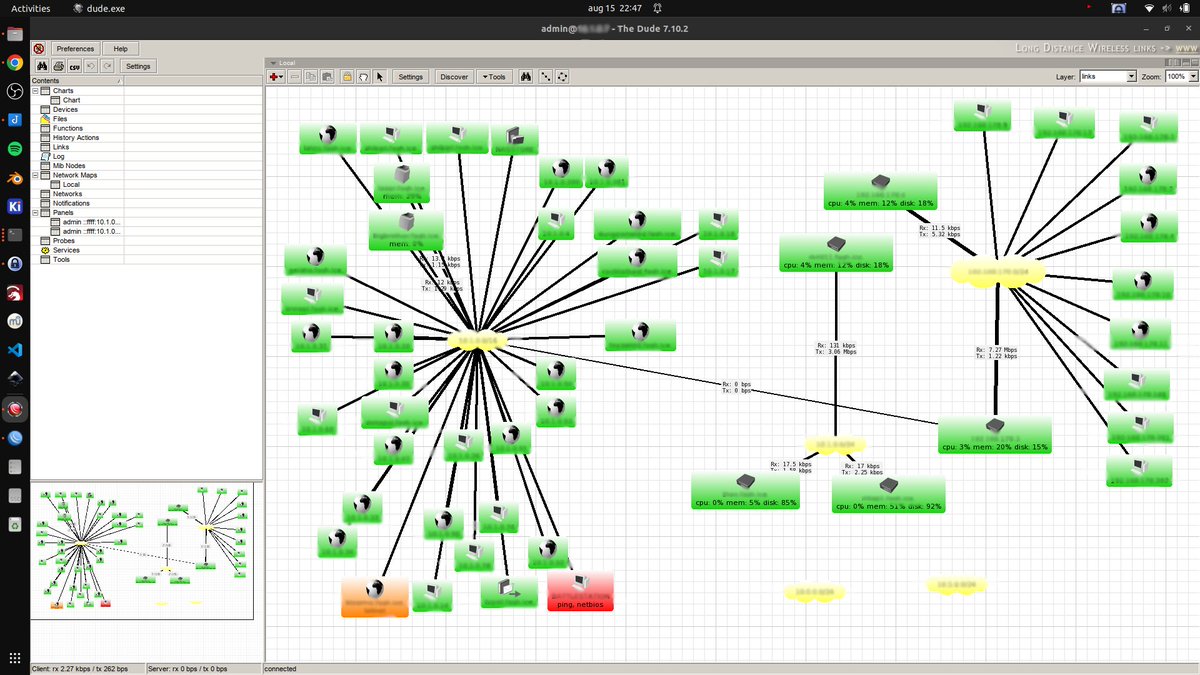Click the copy icon in the map toolbar
Viewport: 1200px width, 675px height.
[x=311, y=76]
